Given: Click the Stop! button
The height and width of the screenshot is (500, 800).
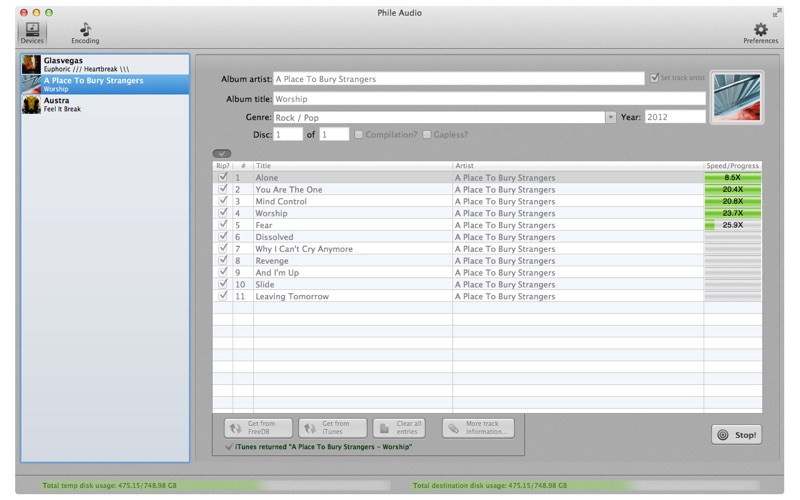Looking at the screenshot, I should click(x=737, y=435).
